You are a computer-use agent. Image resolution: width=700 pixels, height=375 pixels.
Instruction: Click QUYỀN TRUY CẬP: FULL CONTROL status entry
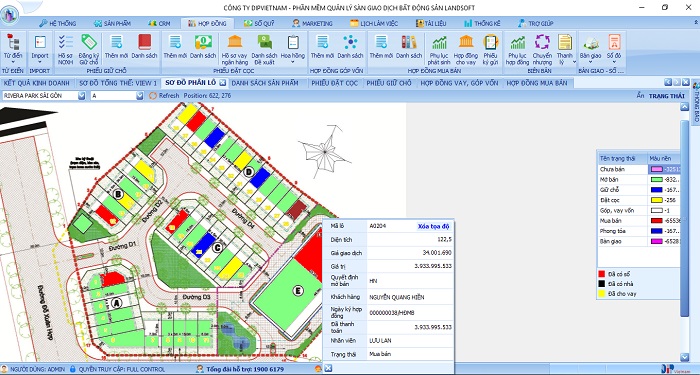coord(121,370)
